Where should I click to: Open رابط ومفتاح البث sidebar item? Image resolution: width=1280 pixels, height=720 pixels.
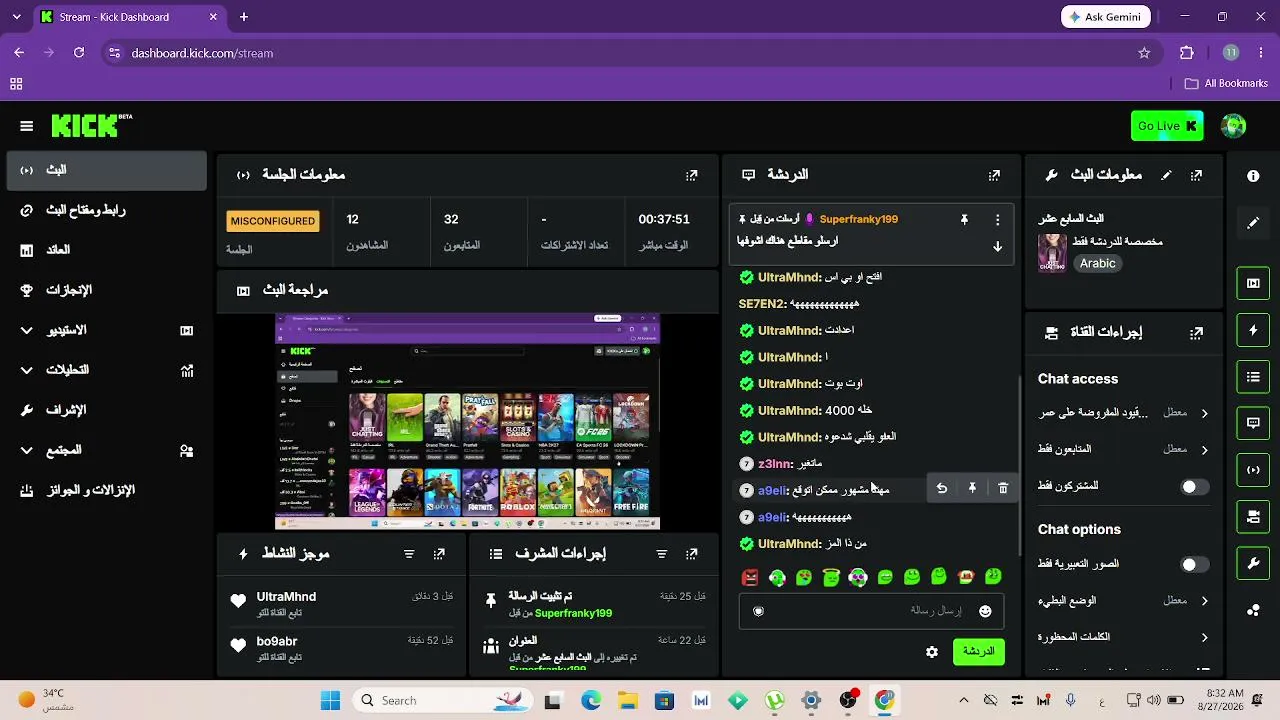[x=106, y=210]
